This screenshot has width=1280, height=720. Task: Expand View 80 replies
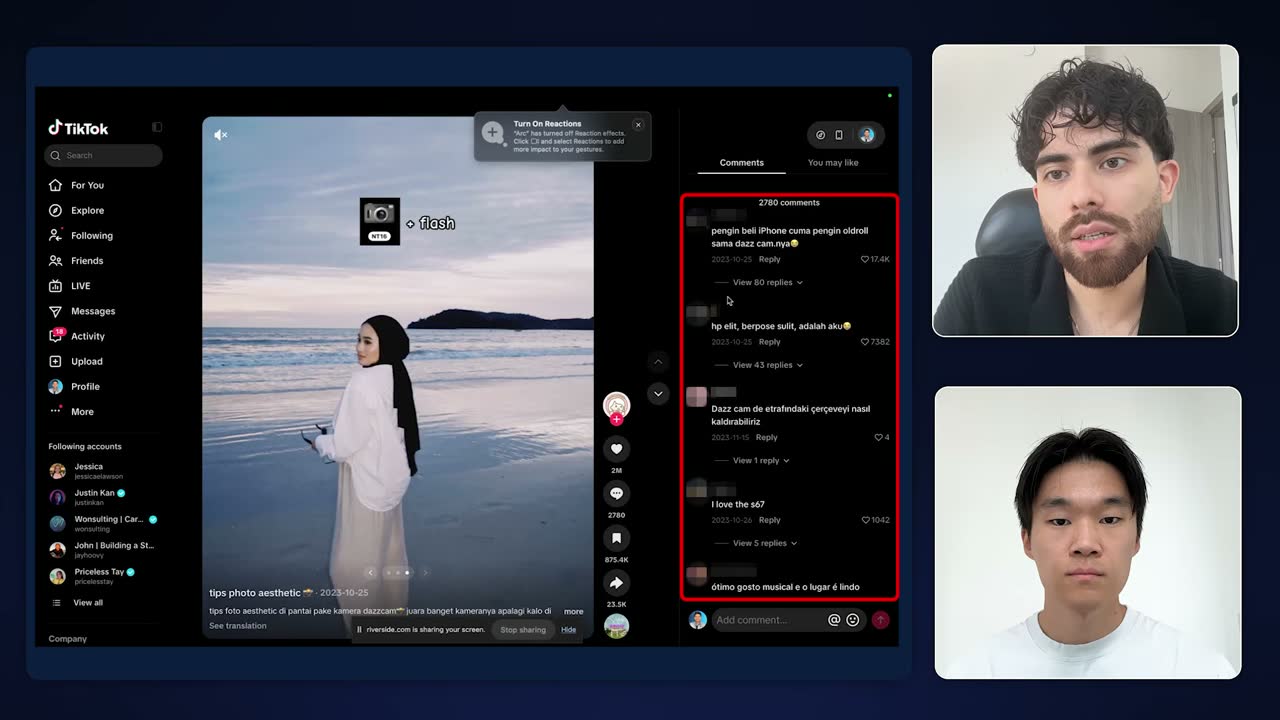tap(767, 282)
